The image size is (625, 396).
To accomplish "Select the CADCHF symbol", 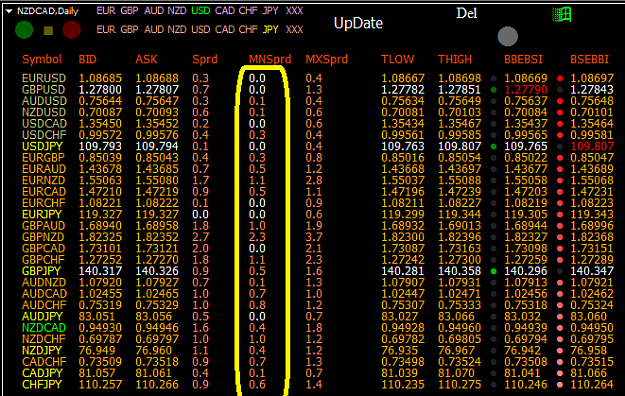I will click(x=44, y=362).
